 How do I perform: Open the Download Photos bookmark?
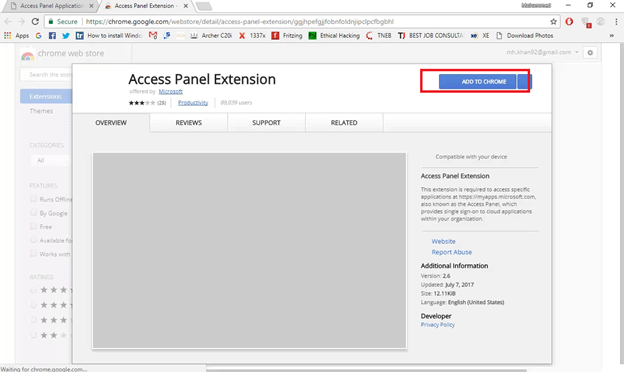[x=525, y=35]
